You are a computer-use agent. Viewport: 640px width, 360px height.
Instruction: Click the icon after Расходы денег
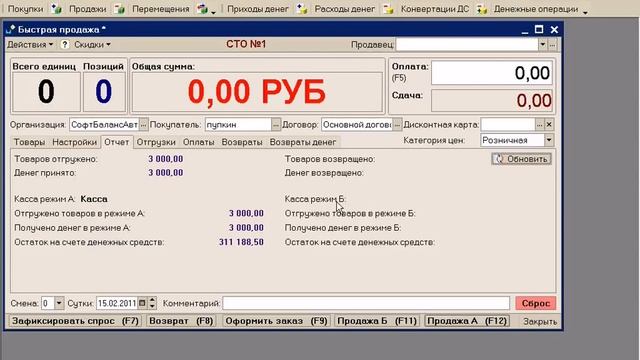coord(388,9)
